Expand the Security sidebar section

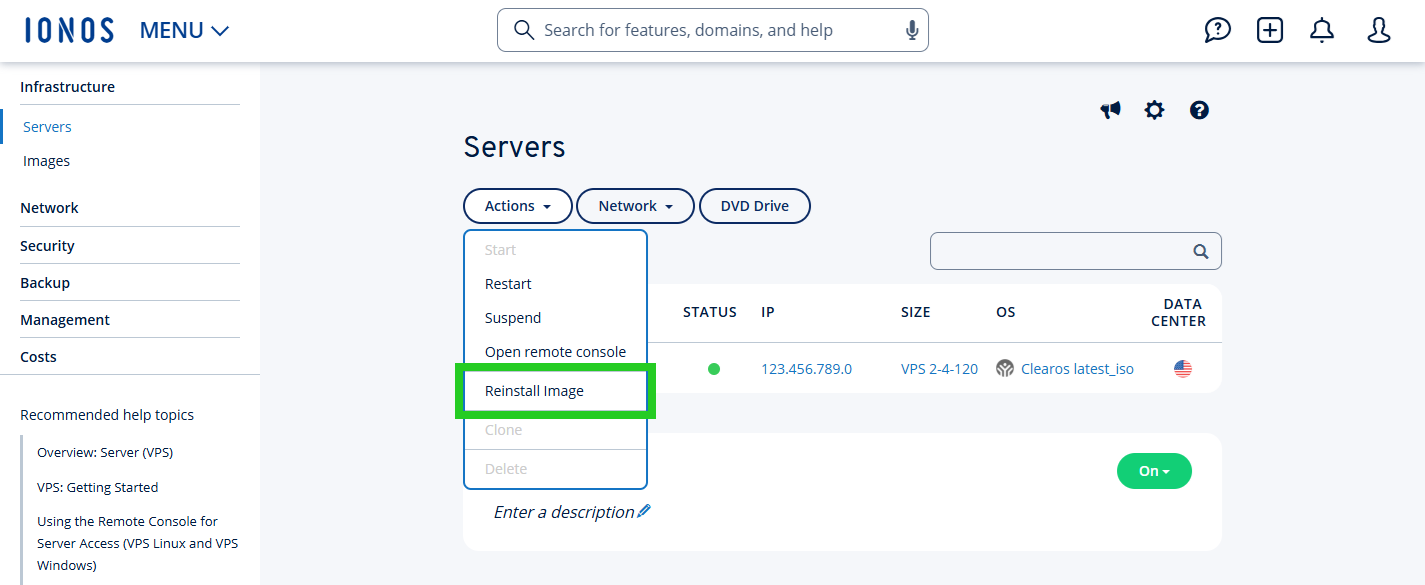(x=47, y=246)
